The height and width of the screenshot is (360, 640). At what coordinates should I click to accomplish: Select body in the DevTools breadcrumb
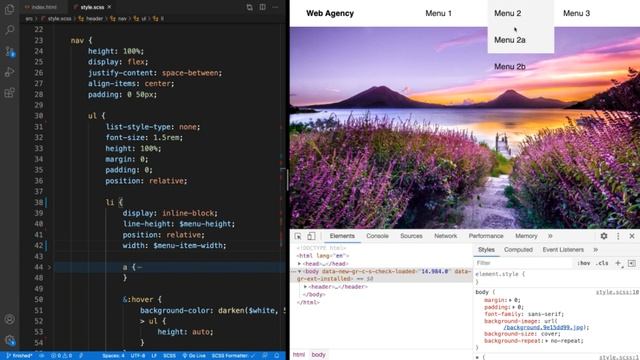click(x=318, y=355)
